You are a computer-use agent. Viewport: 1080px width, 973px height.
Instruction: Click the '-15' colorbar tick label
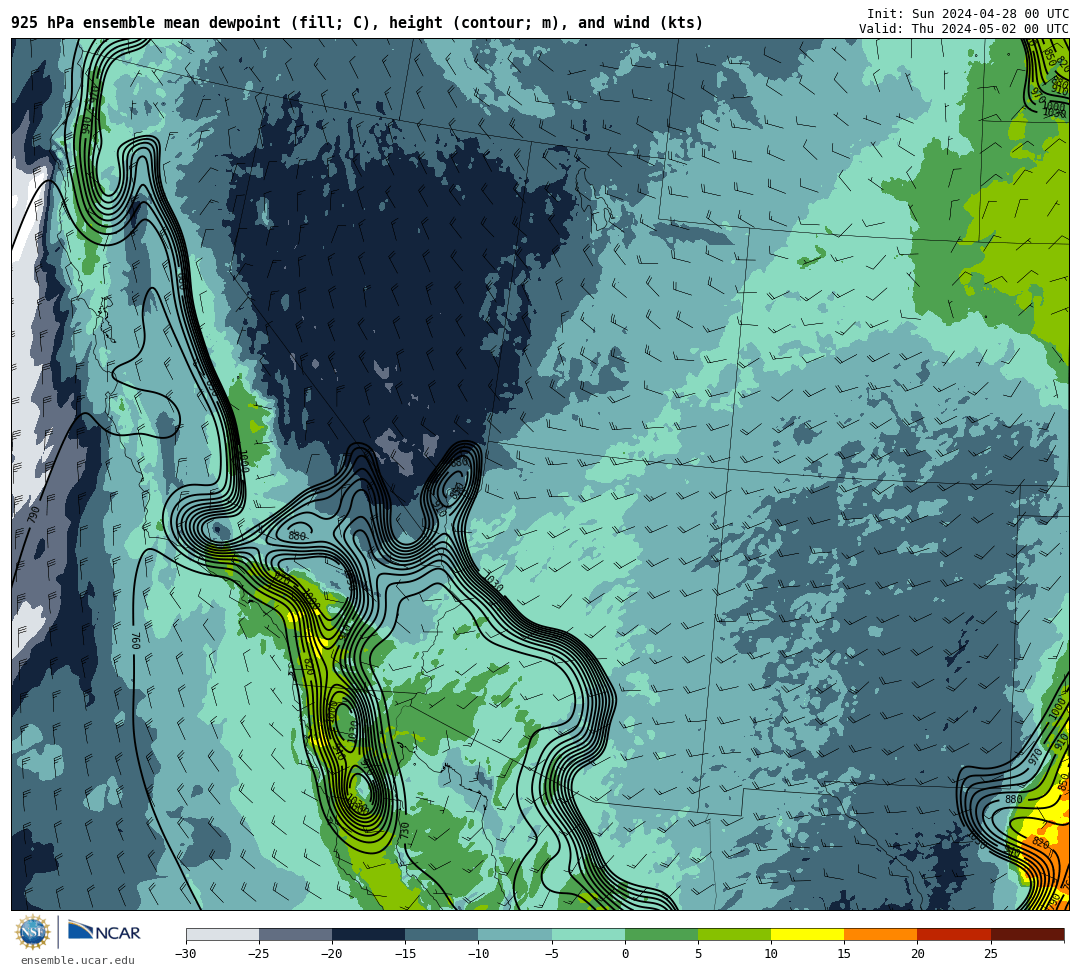(x=405, y=954)
